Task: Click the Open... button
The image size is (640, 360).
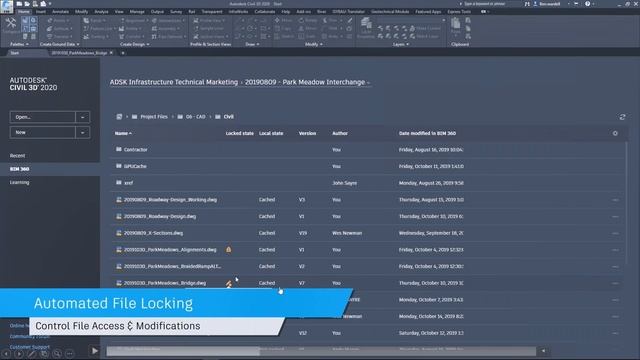Action: pyautogui.click(x=42, y=117)
